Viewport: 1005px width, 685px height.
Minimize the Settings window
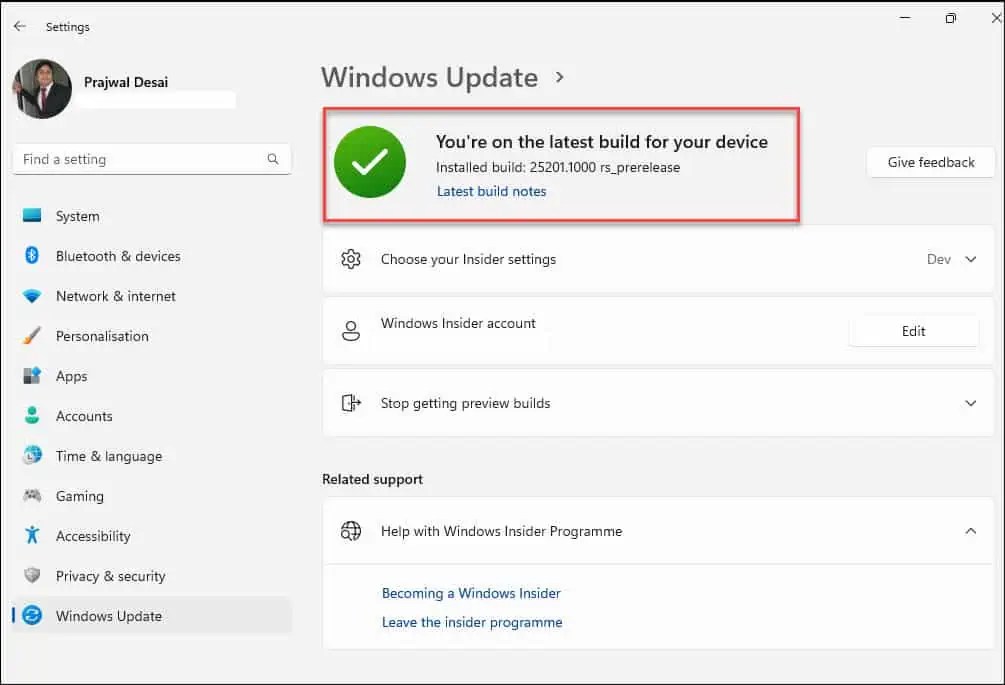(905, 18)
